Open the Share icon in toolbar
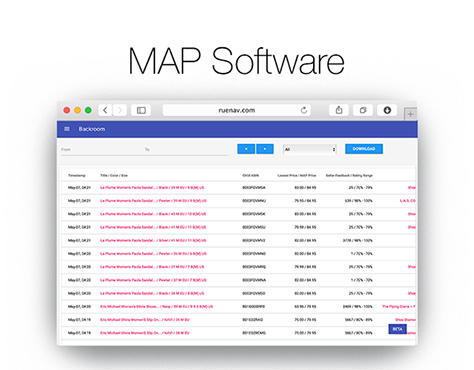474x370 pixels. 339,110
